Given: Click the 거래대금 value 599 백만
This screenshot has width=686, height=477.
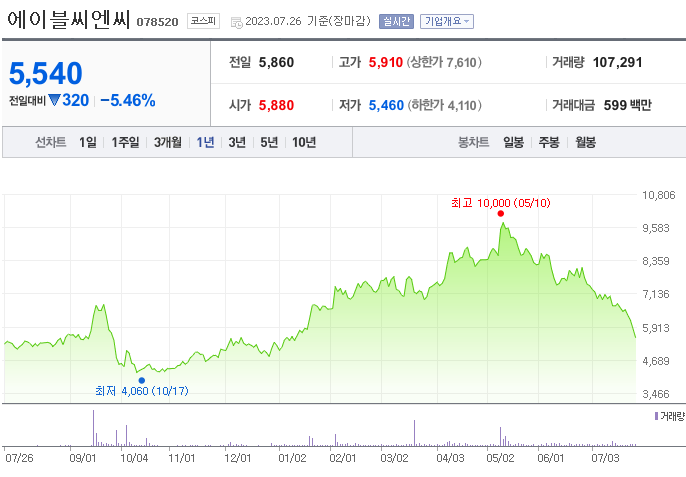Looking at the screenshot, I should (627, 105).
